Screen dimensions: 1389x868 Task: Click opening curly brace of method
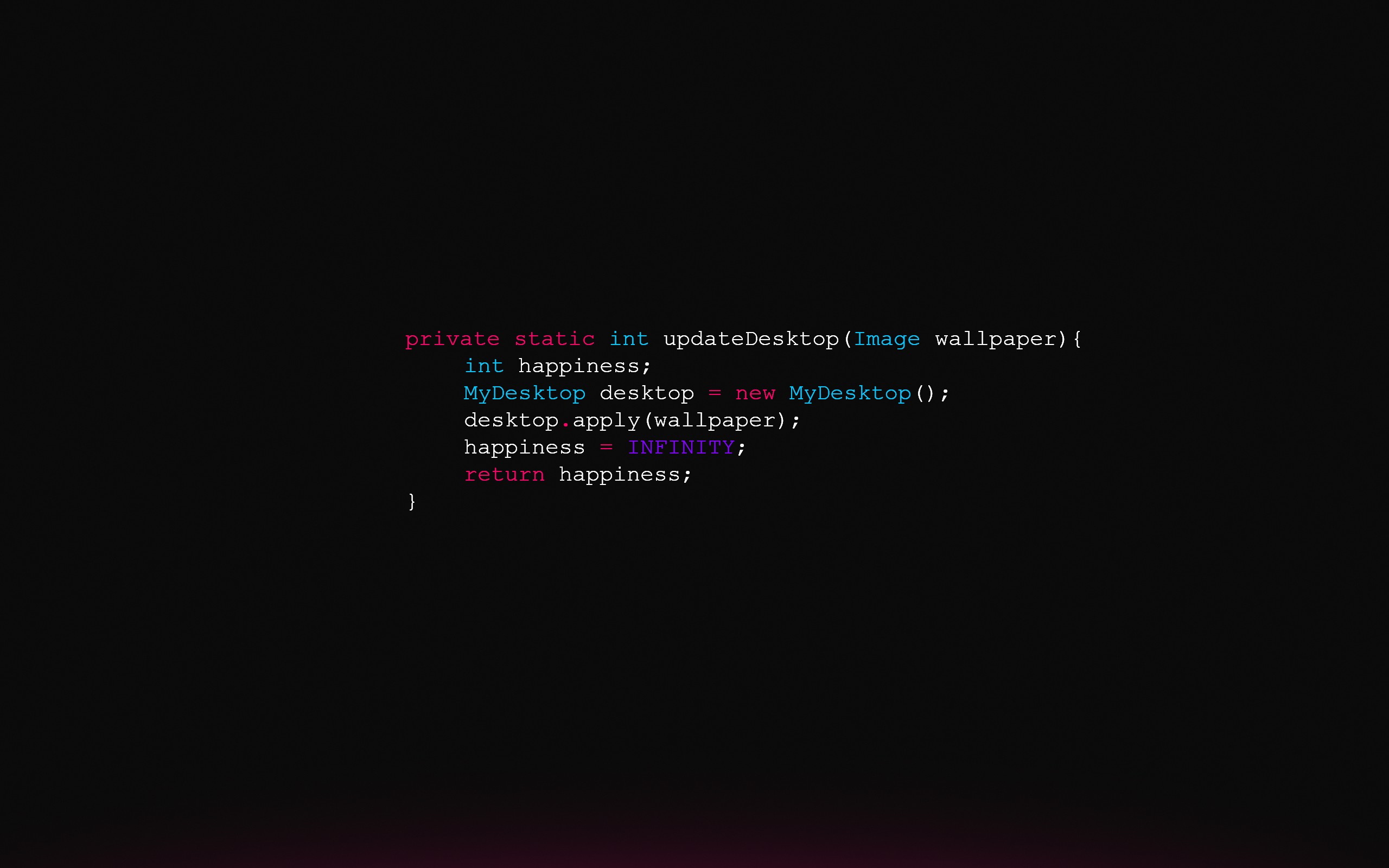[1078, 338]
